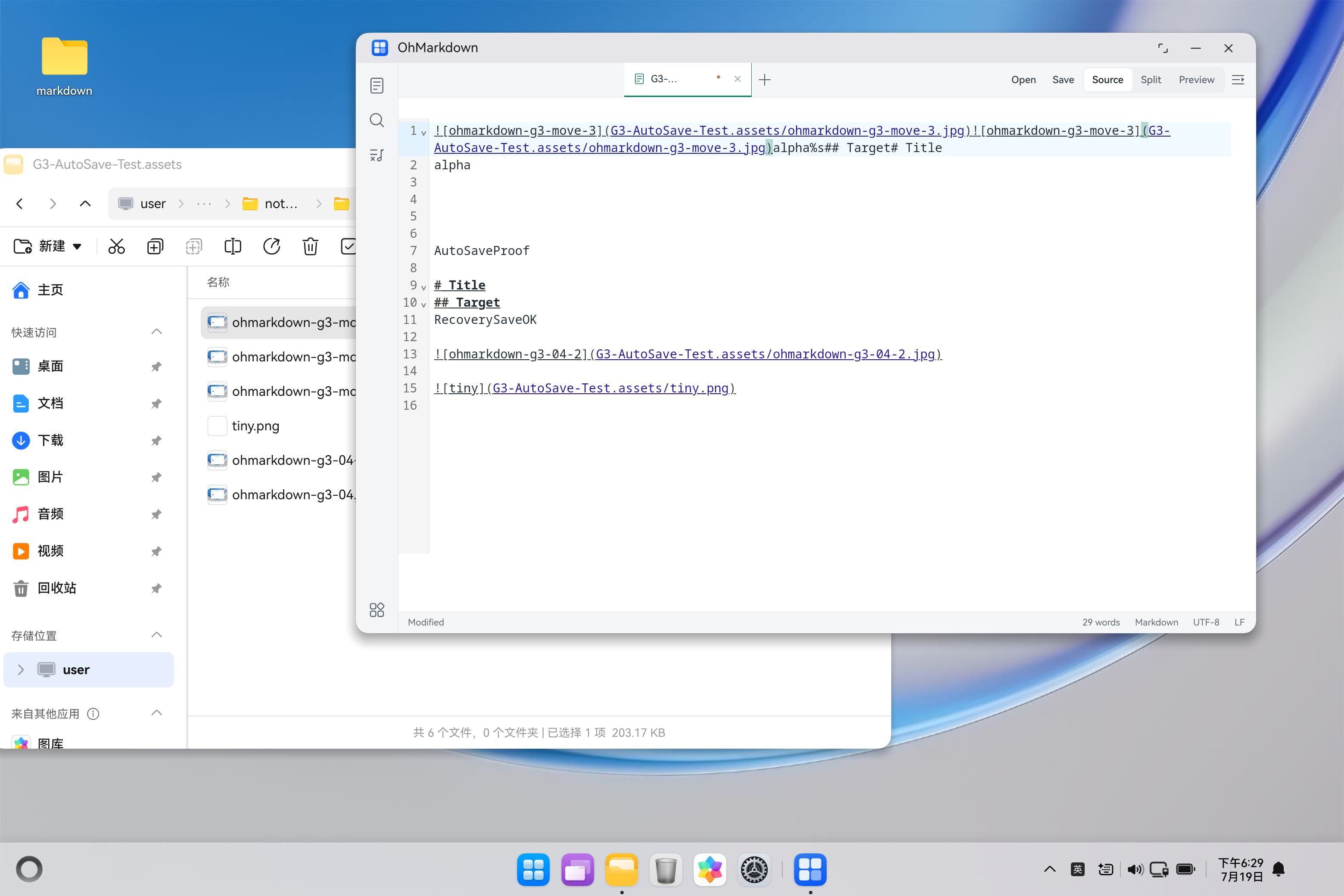Click the paste icon in file manager toolbar
1344x896 pixels.
pos(194,246)
